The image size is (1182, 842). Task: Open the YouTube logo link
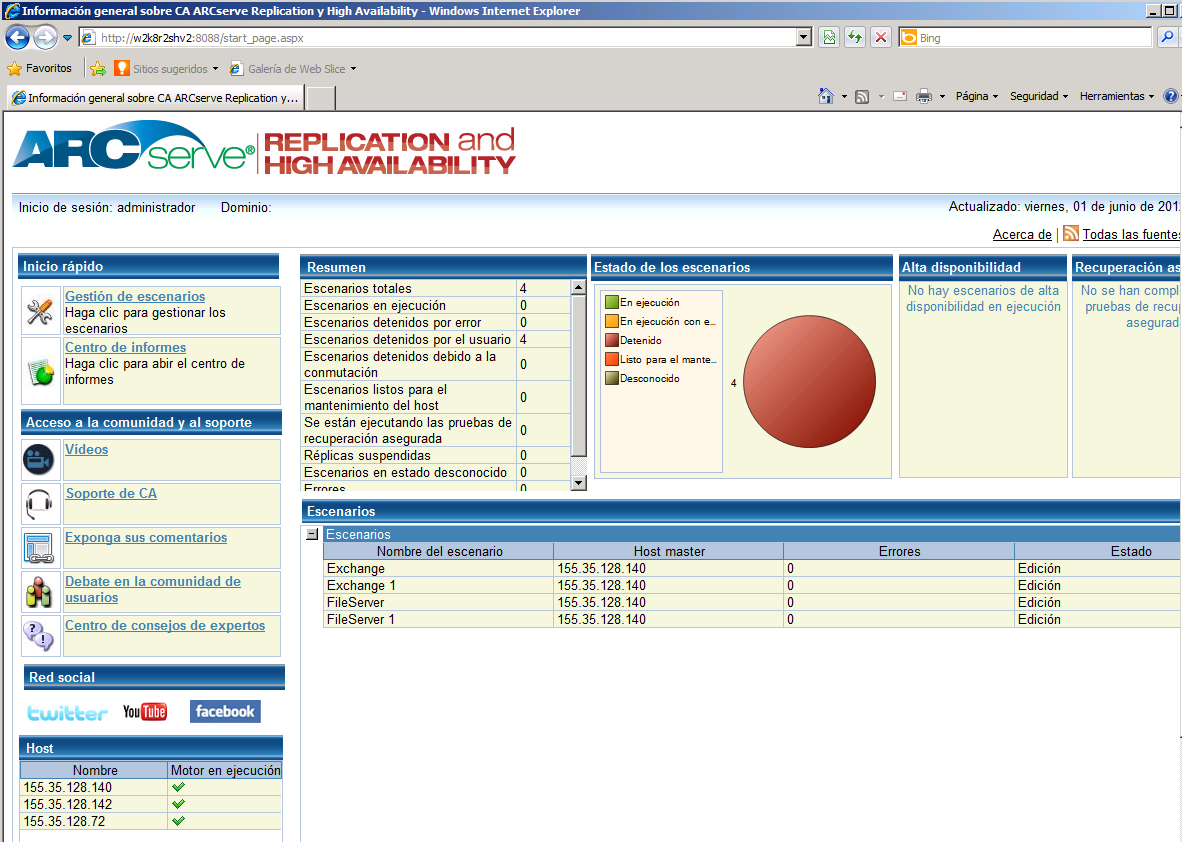[x=145, y=712]
